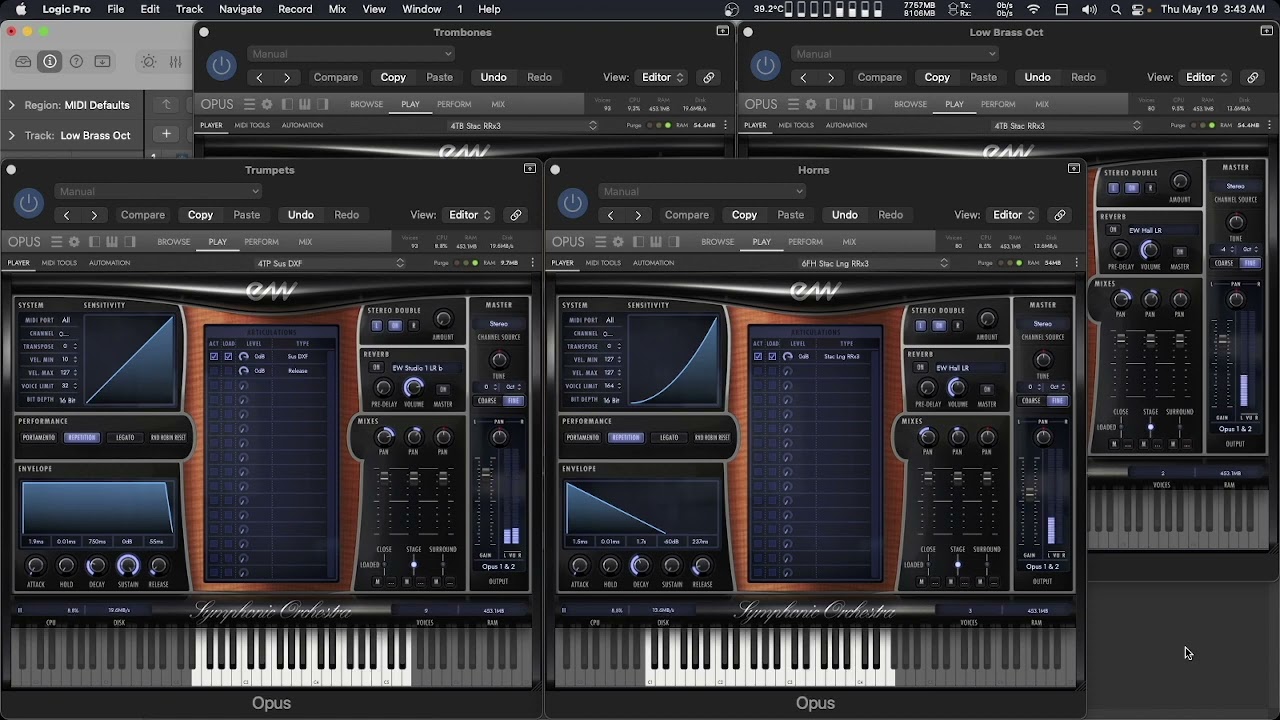The image size is (1280, 720).
Task: Open the Logic Pro inspector info icon
Action: click(49, 62)
